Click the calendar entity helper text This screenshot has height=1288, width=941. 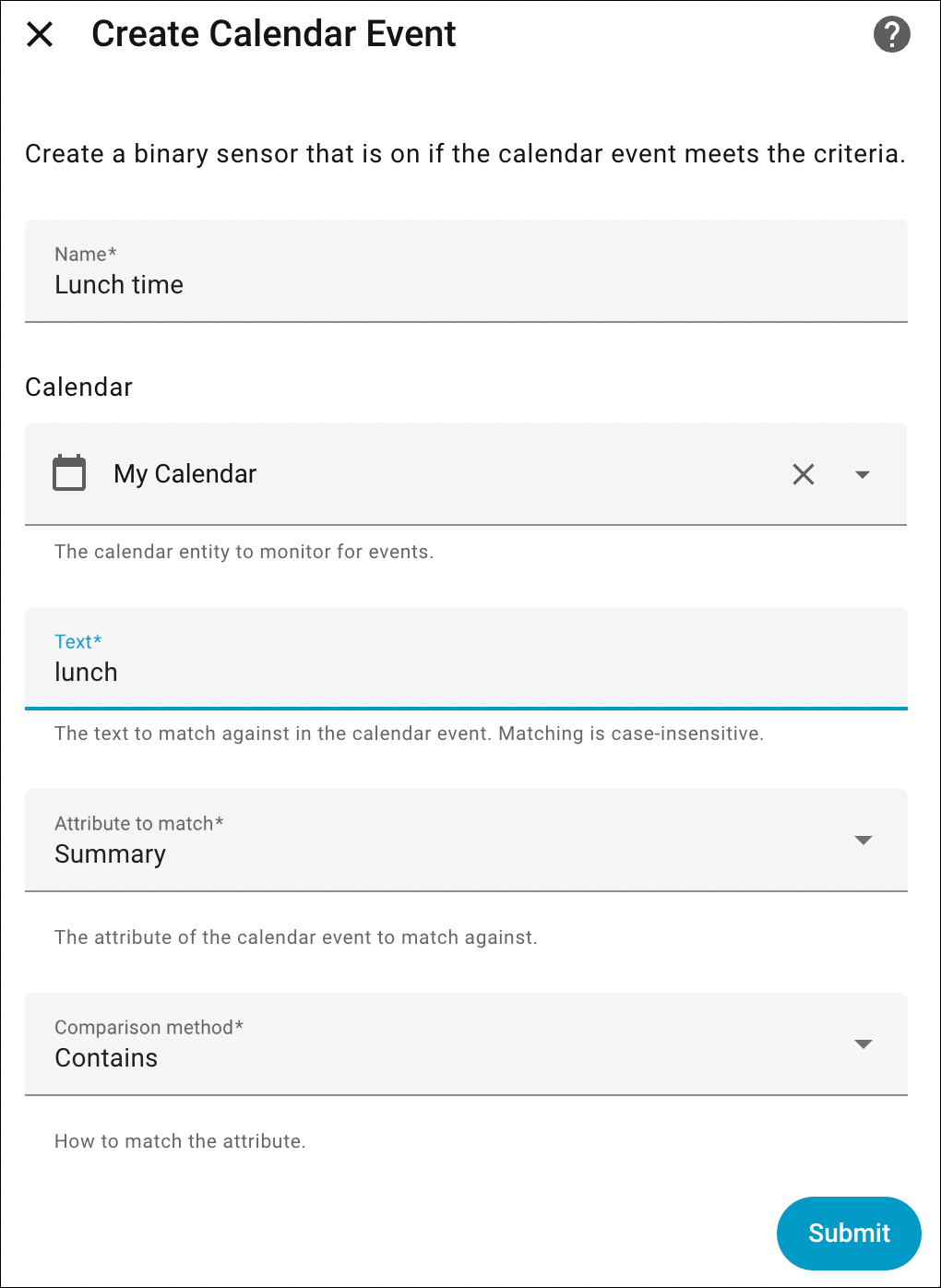pyautogui.click(x=244, y=552)
